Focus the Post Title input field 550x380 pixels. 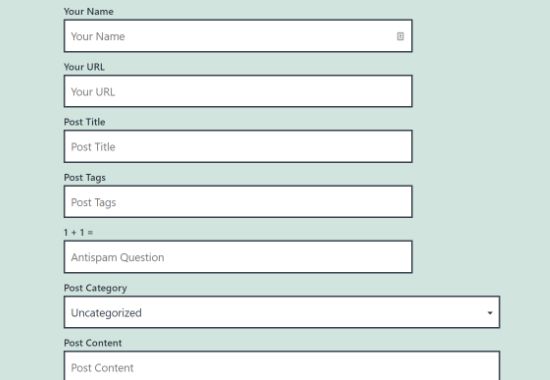click(238, 146)
